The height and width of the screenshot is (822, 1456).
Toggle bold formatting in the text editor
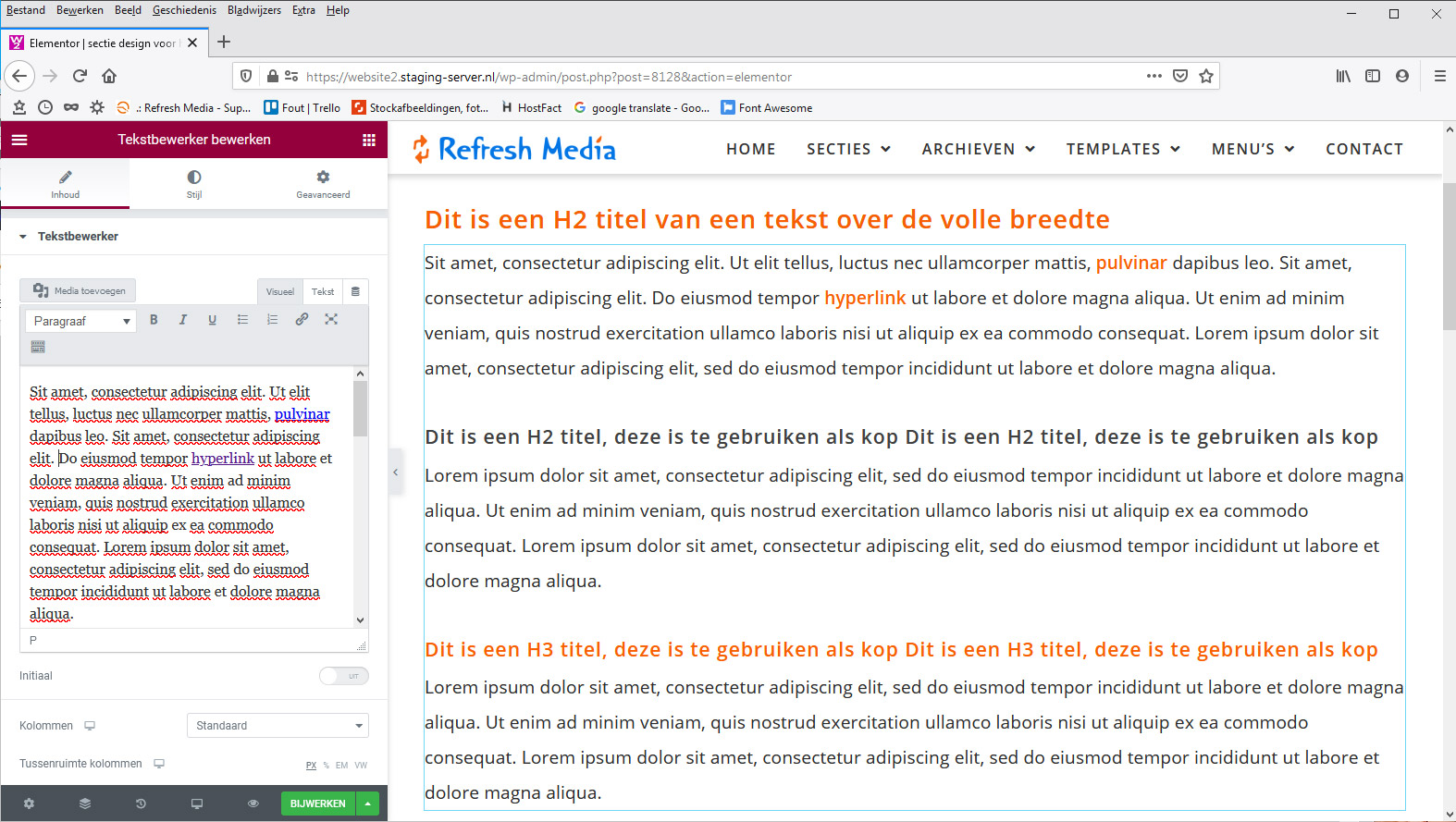[154, 320]
